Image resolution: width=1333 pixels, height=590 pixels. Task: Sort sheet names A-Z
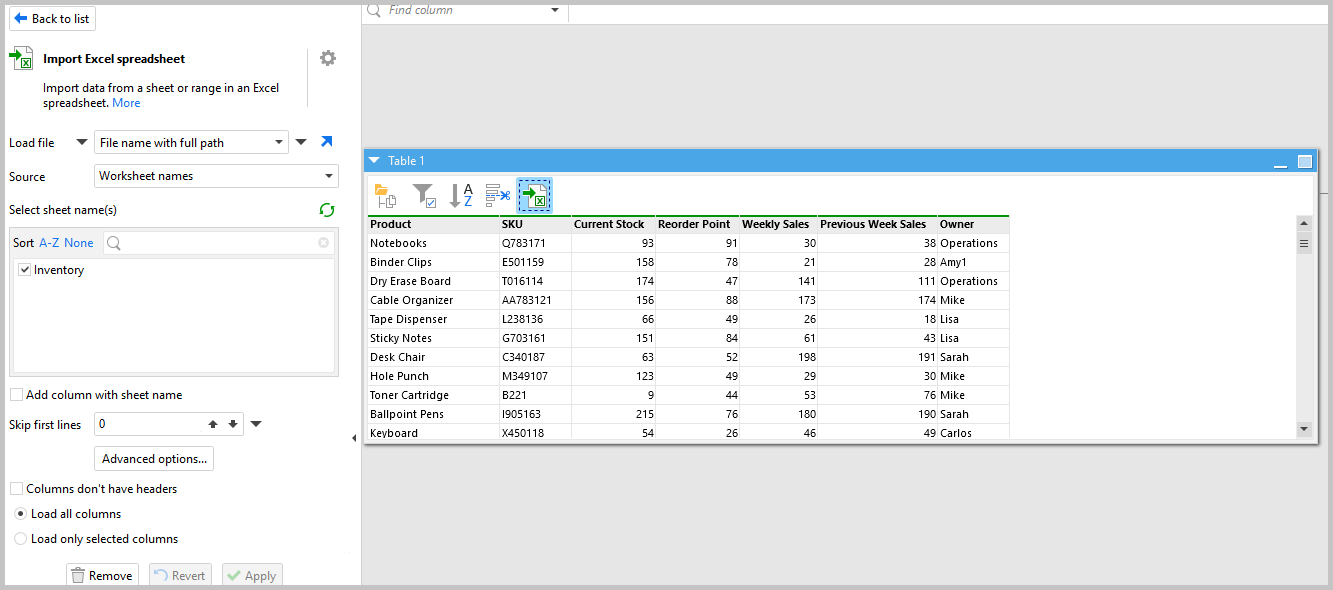pyautogui.click(x=49, y=243)
